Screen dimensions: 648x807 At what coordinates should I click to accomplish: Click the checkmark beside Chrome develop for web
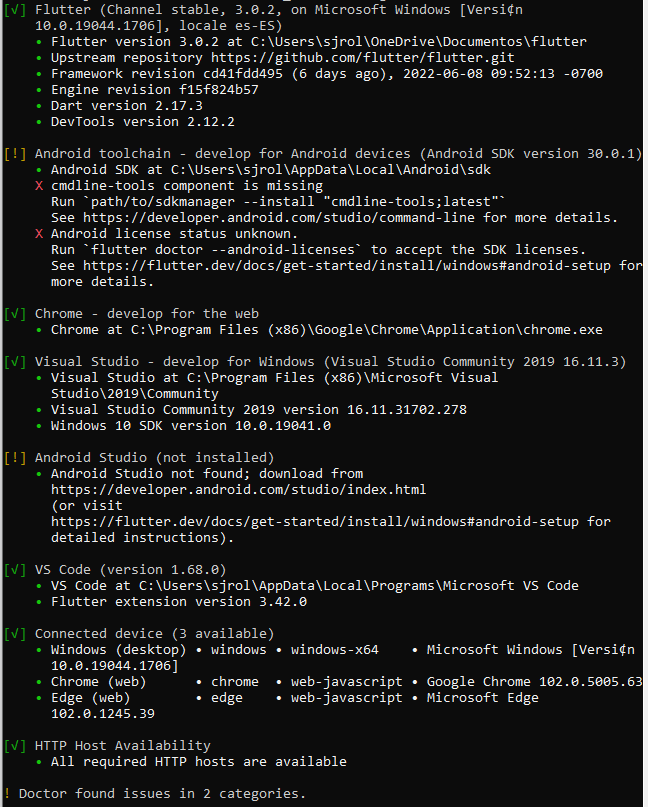click(x=14, y=313)
